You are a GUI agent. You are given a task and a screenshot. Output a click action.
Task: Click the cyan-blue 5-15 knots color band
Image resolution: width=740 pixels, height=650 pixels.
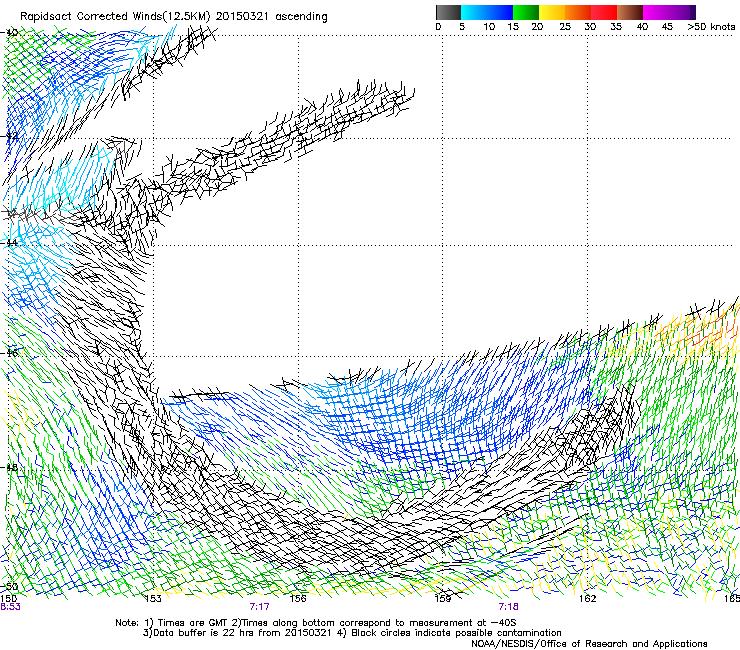487,12
